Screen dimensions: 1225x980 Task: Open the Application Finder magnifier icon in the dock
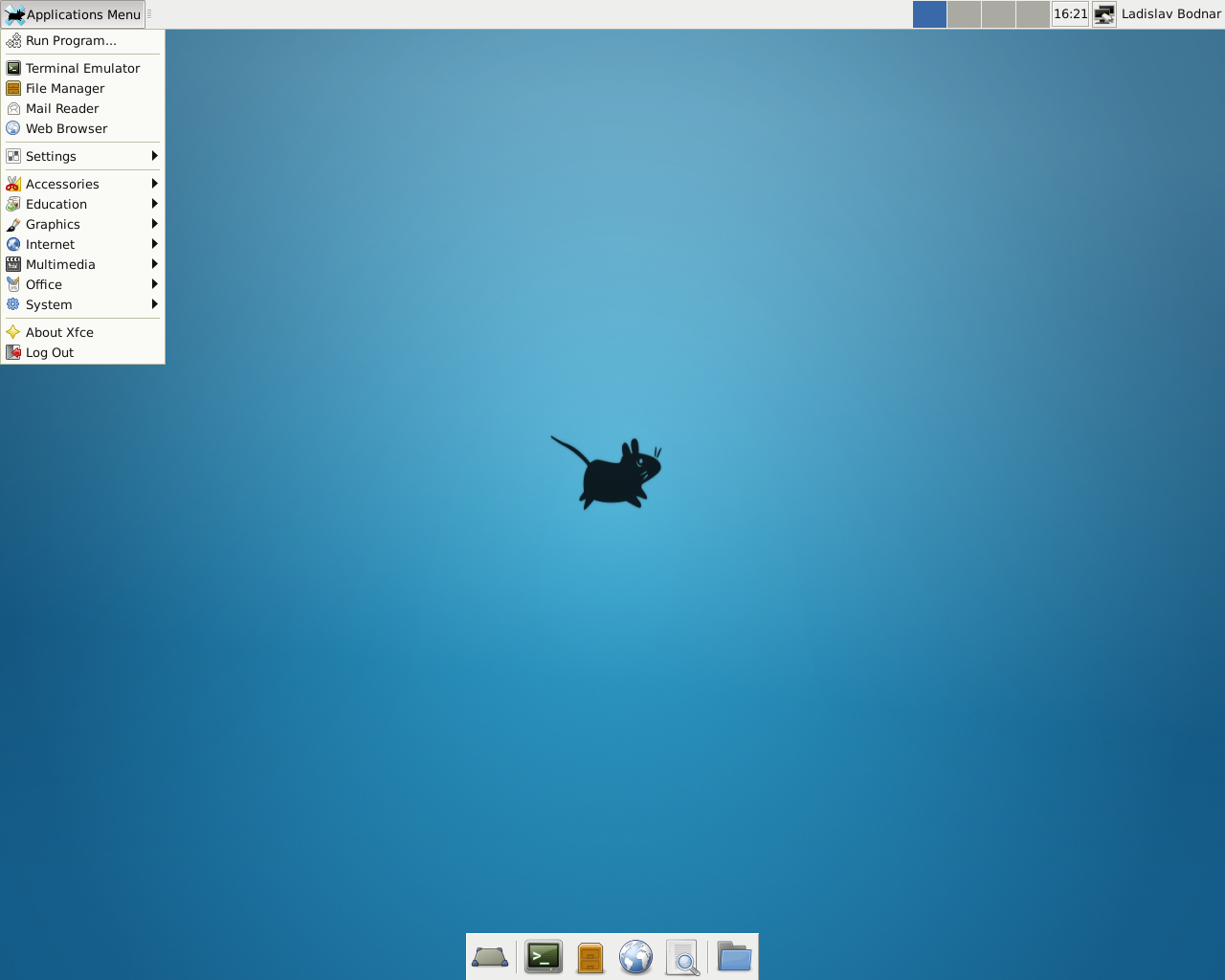click(682, 957)
